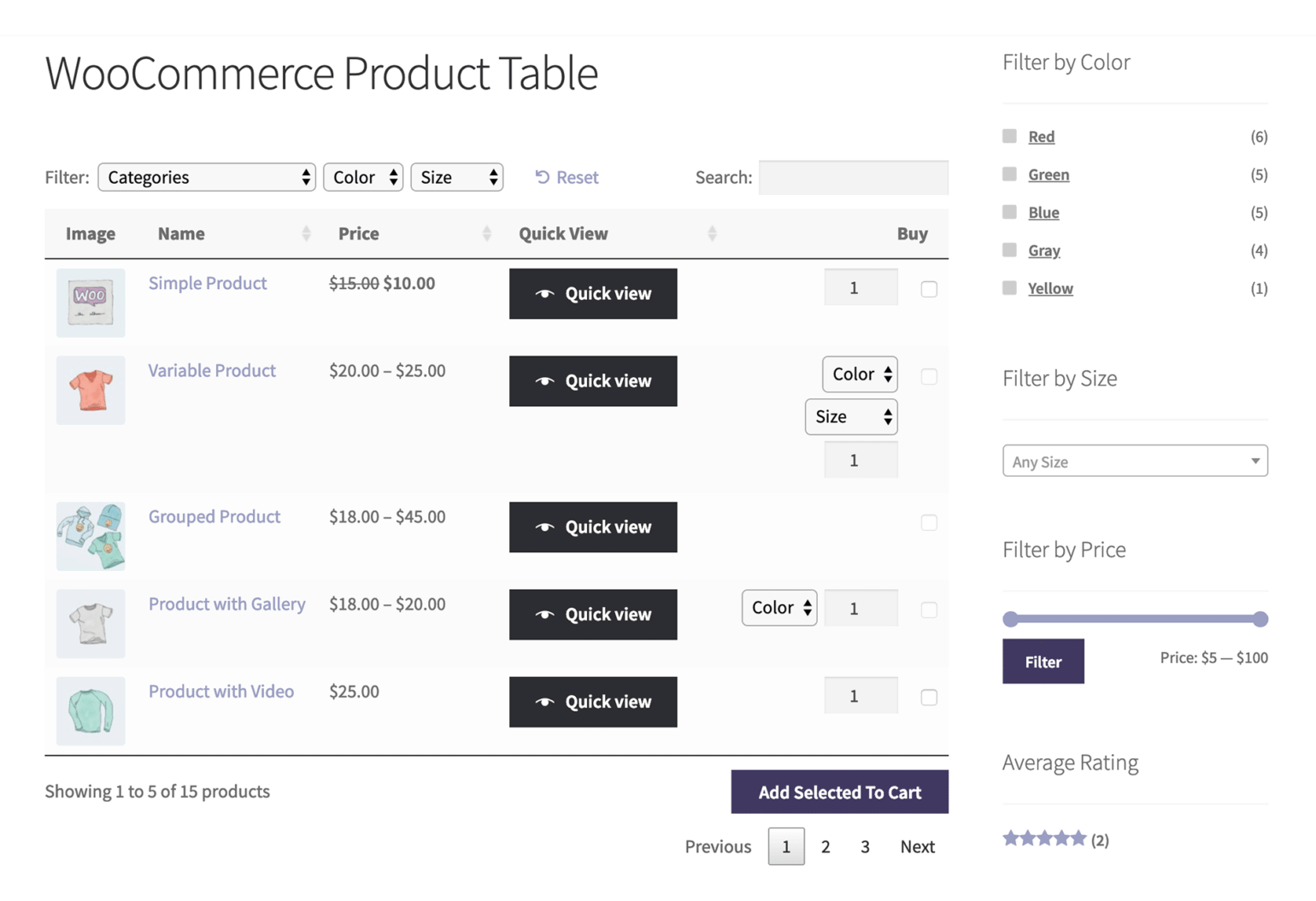The width and height of the screenshot is (1316, 901).
Task: Click the five-star average rating filter
Action: click(1044, 839)
